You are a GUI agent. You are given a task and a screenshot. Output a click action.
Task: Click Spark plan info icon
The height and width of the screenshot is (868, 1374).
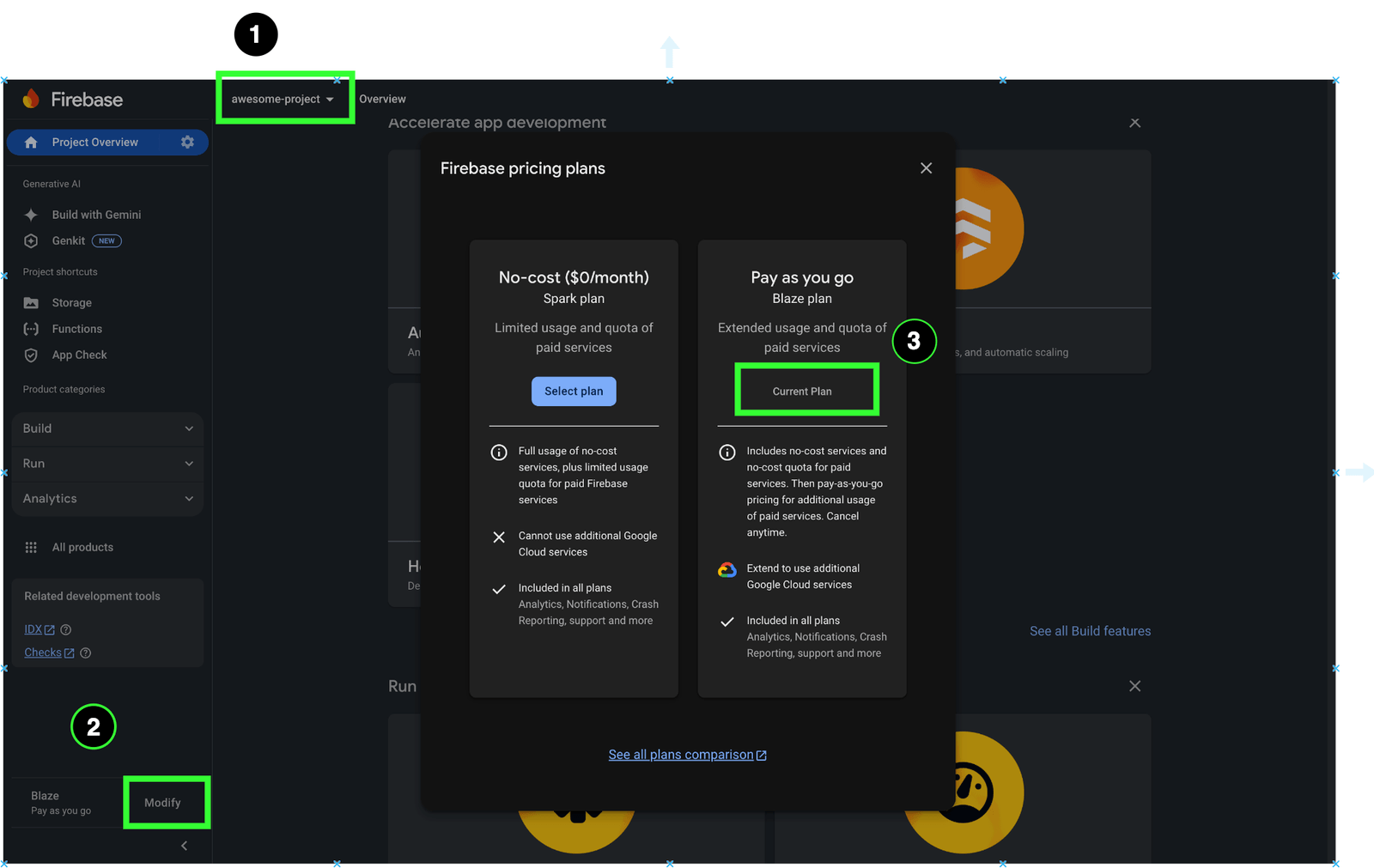499,452
